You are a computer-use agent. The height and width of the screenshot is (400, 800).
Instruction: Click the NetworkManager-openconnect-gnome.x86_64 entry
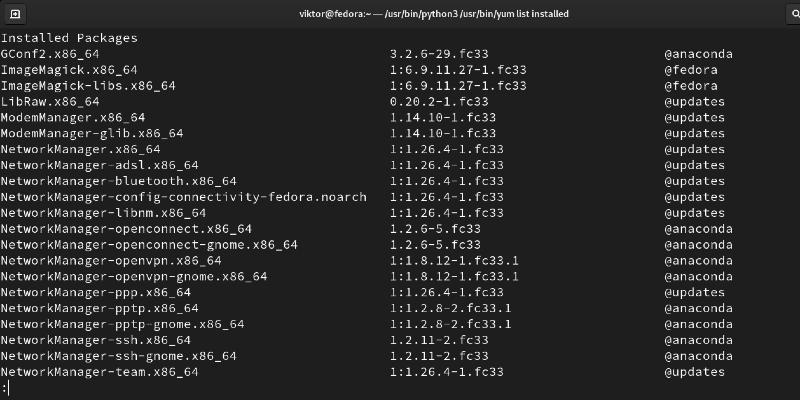click(x=149, y=245)
